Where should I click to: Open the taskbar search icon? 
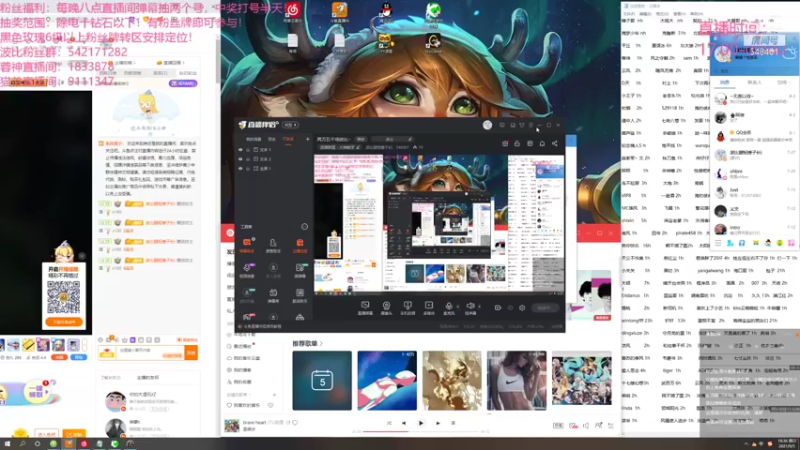(22, 444)
